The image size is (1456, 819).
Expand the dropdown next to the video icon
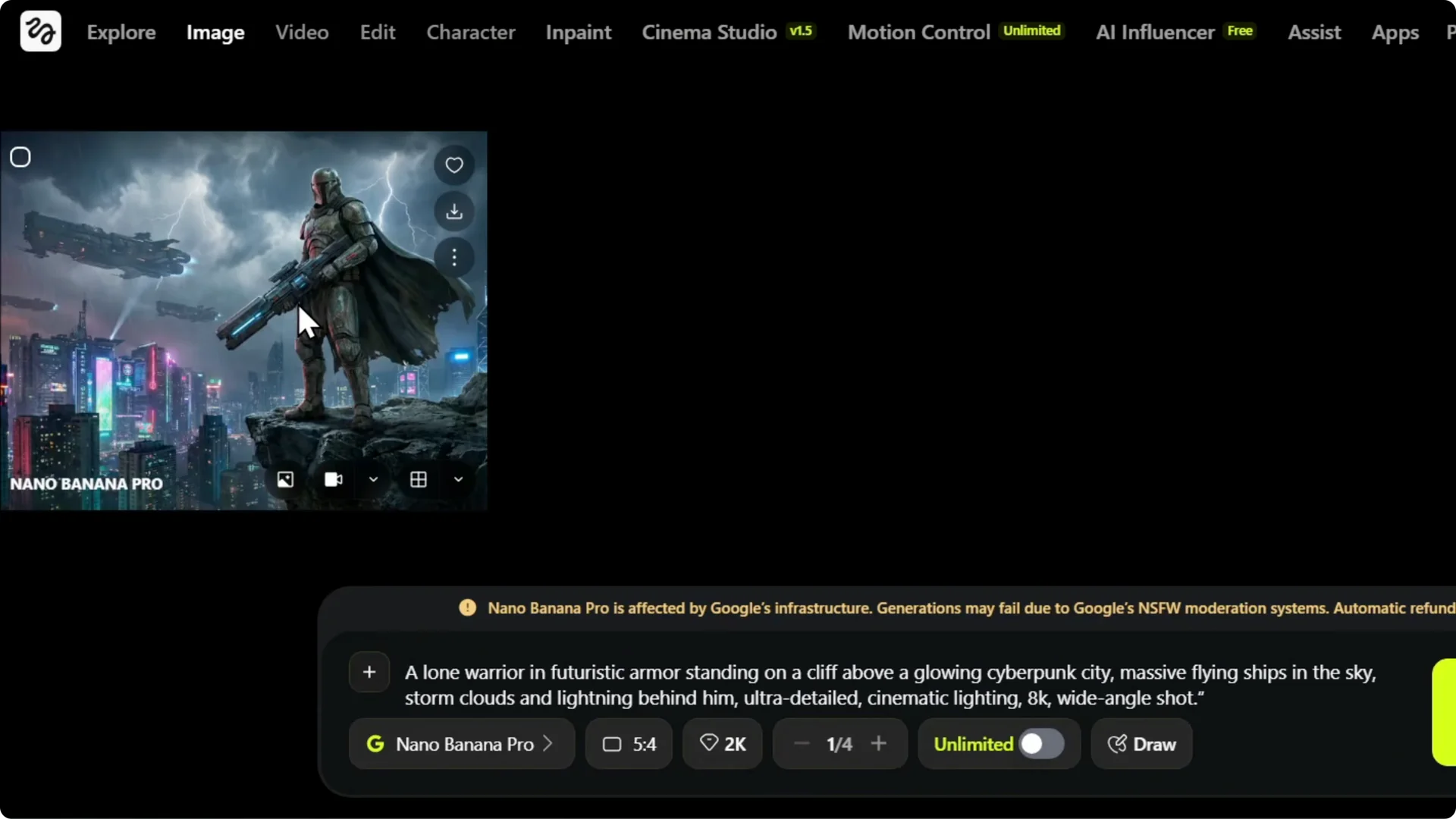click(372, 479)
